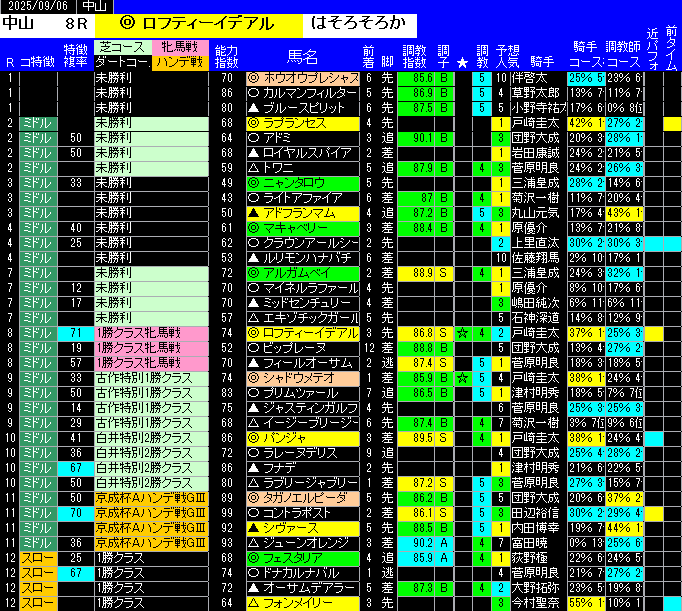This screenshot has height=611, width=682.
Task: Click the pink 牝馬戦 legend cell
Action: point(180,47)
